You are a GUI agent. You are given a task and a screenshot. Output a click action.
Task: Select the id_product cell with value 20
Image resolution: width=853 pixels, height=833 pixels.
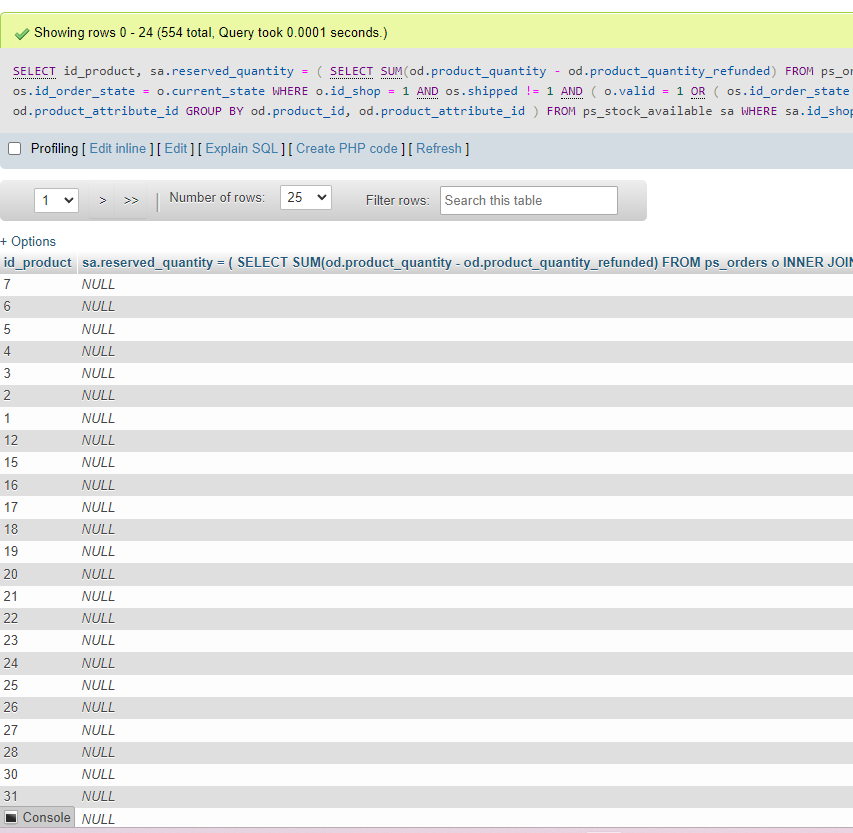click(x=38, y=574)
